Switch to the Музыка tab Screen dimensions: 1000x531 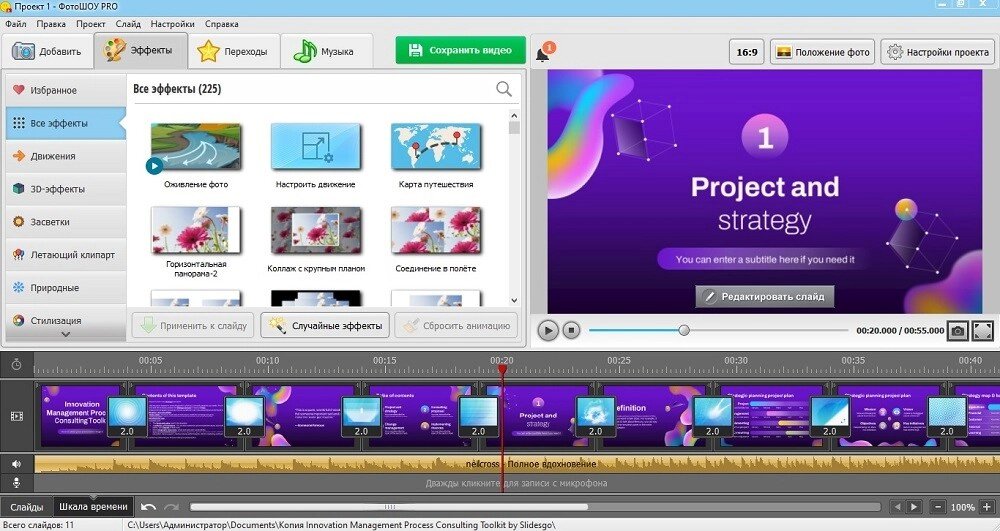[325, 51]
